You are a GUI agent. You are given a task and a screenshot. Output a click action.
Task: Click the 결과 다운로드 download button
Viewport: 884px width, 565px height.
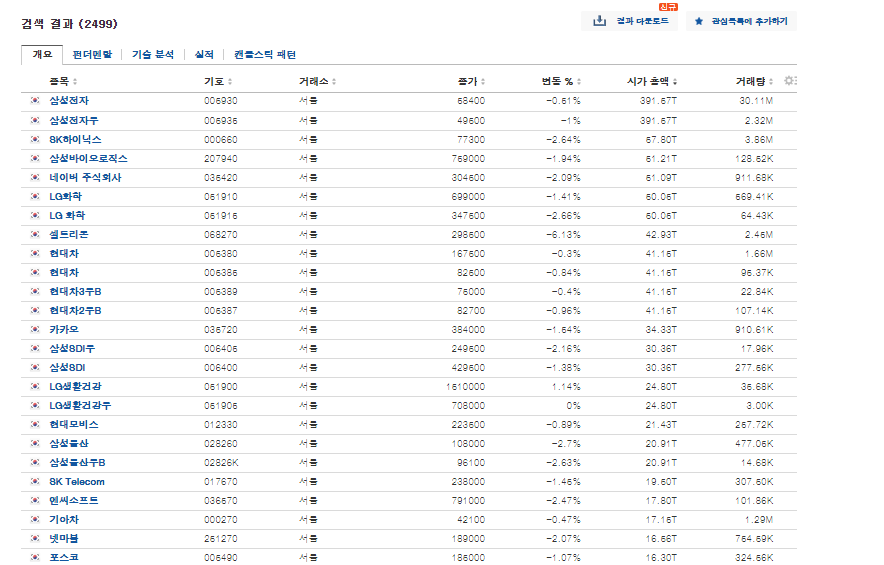(x=630, y=21)
